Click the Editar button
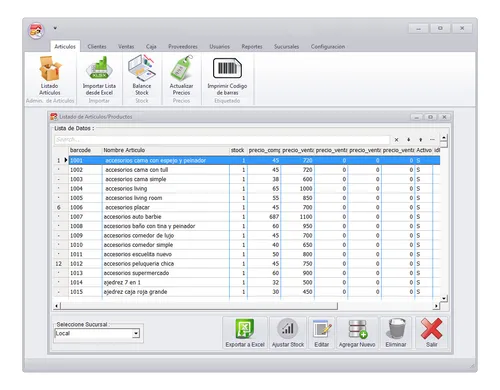Viewport: 500px width, 390px height. click(x=322, y=333)
